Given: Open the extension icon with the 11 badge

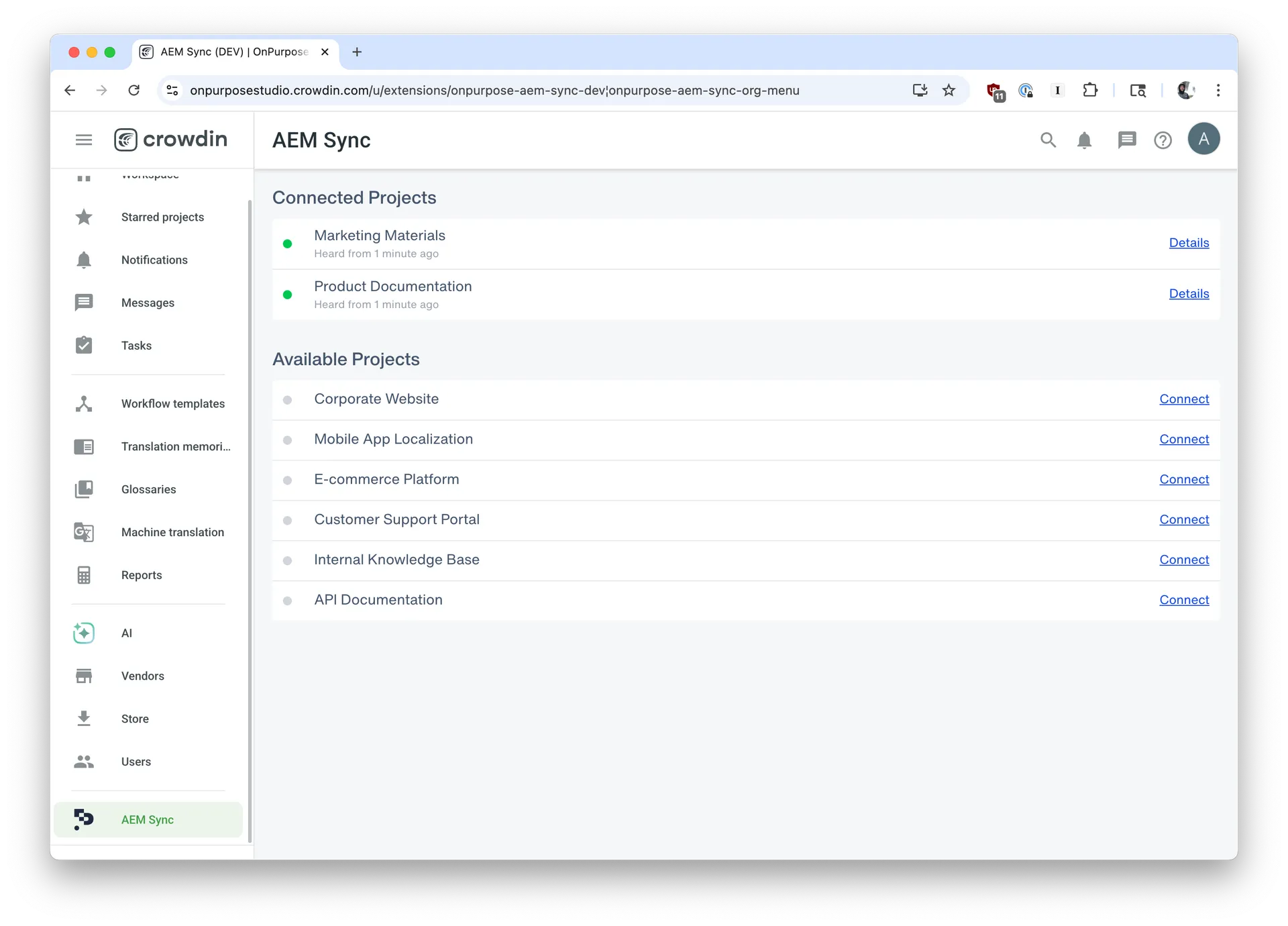Looking at the screenshot, I should click(995, 91).
